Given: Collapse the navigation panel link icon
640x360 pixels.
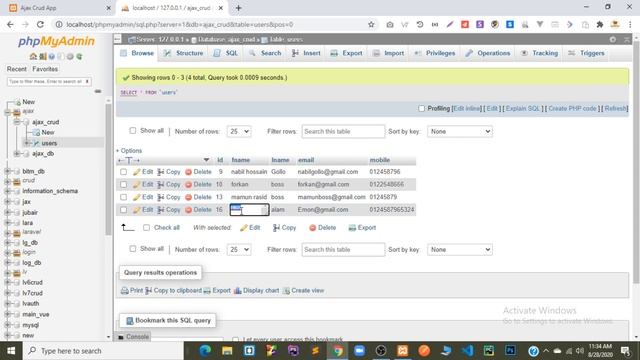Looking at the screenshot, I should [98, 91].
